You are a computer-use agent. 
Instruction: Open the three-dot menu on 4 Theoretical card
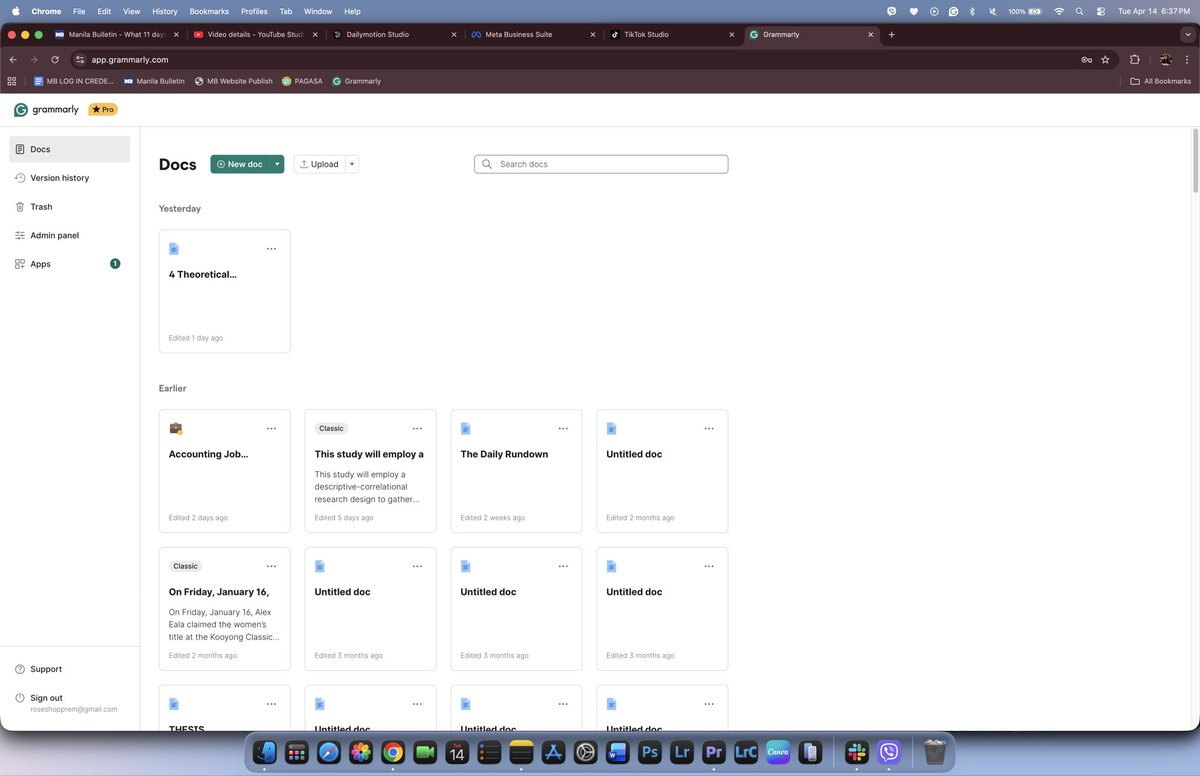click(x=271, y=249)
